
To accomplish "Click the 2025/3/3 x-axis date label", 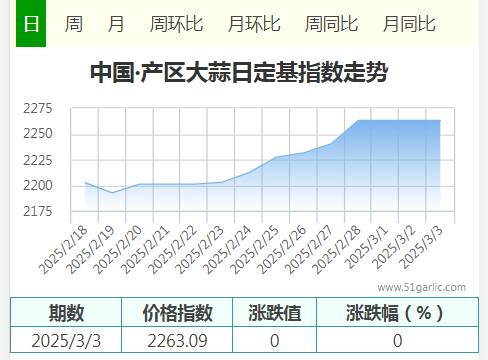I will [x=421, y=247].
